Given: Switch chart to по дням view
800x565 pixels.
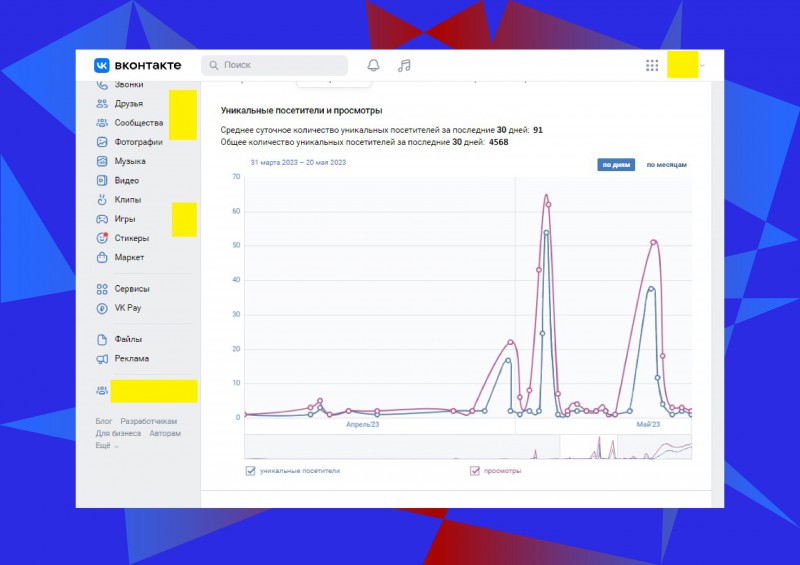Looking at the screenshot, I should 616,165.
